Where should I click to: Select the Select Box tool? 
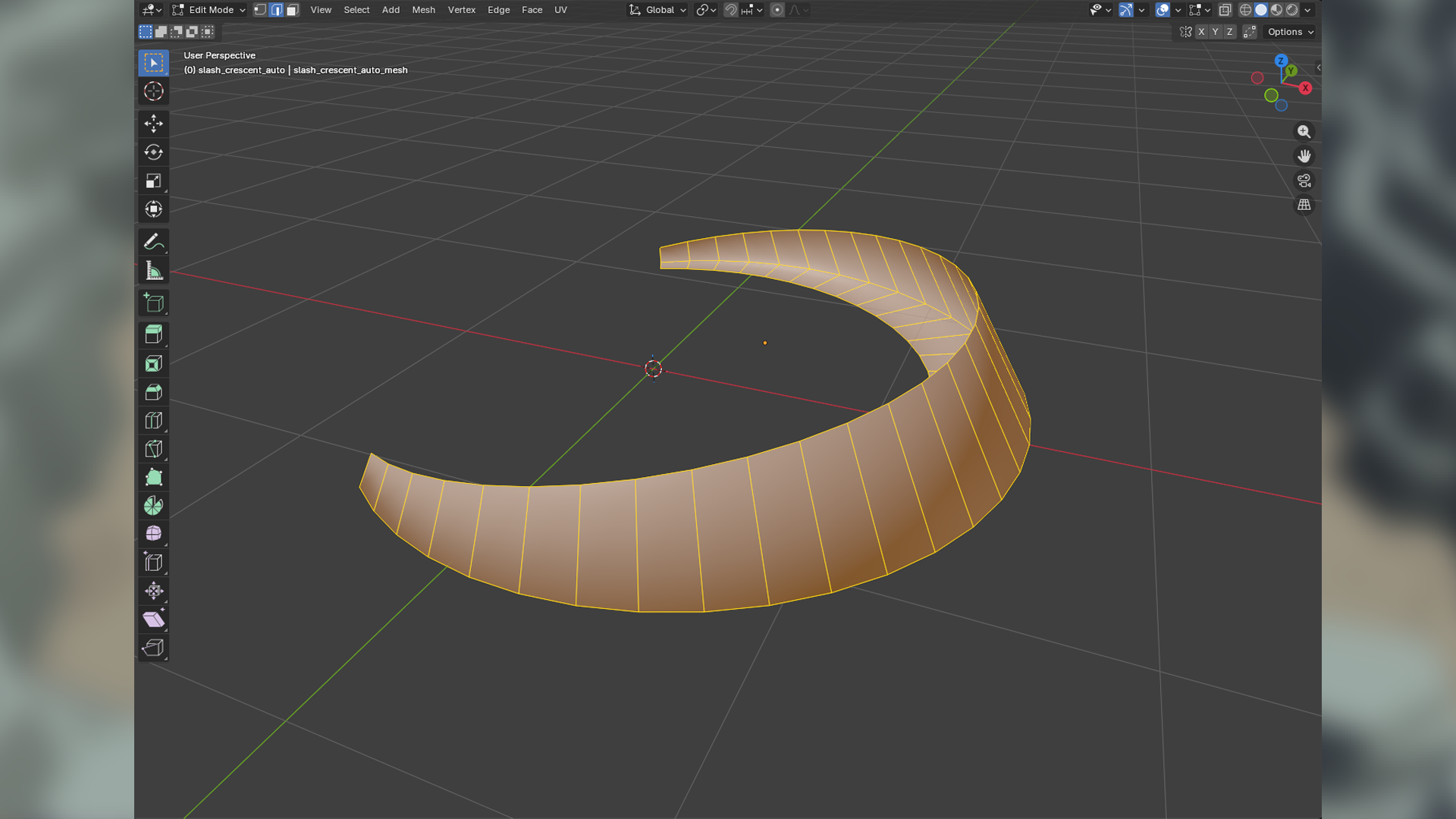pyautogui.click(x=153, y=63)
